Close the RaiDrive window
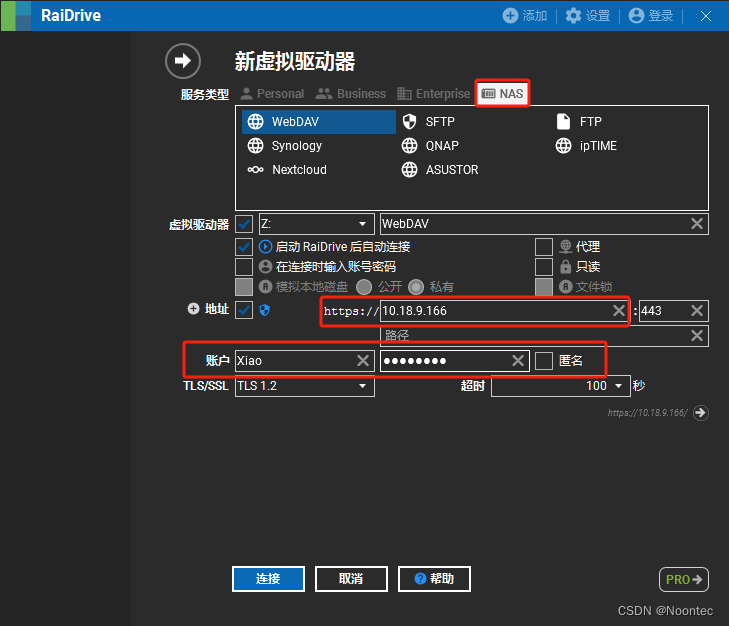 click(x=706, y=16)
